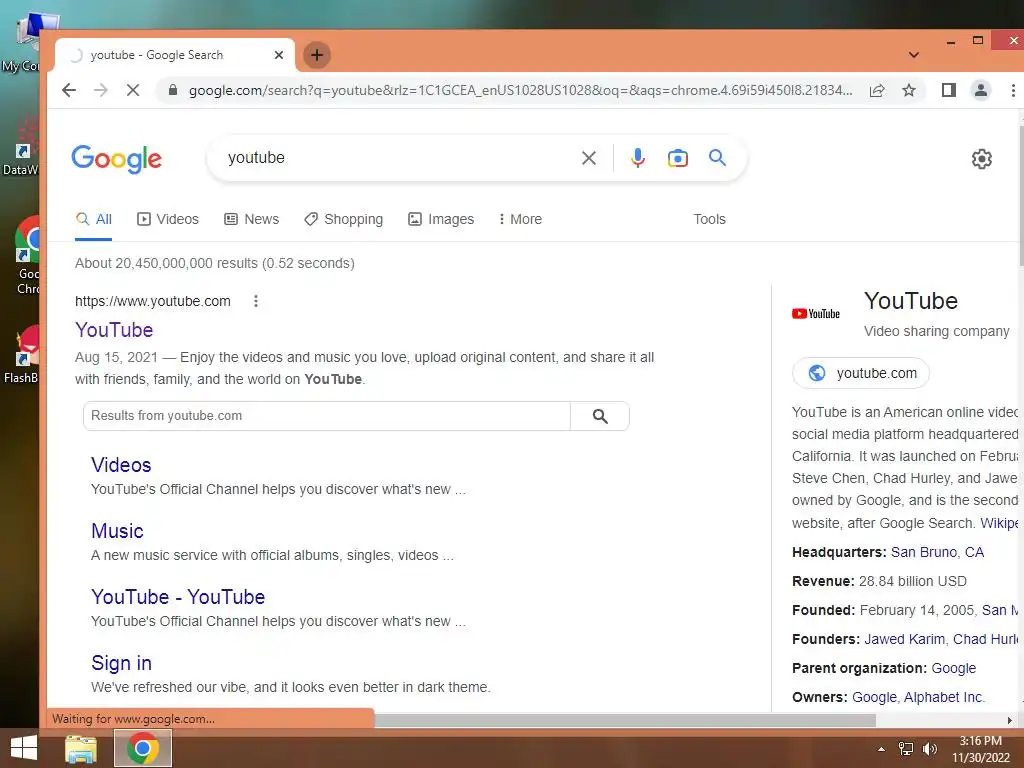Screen dimensions: 1024x768
Task: Click magnifier button in youtube.com sitelinks search
Action: click(x=600, y=416)
